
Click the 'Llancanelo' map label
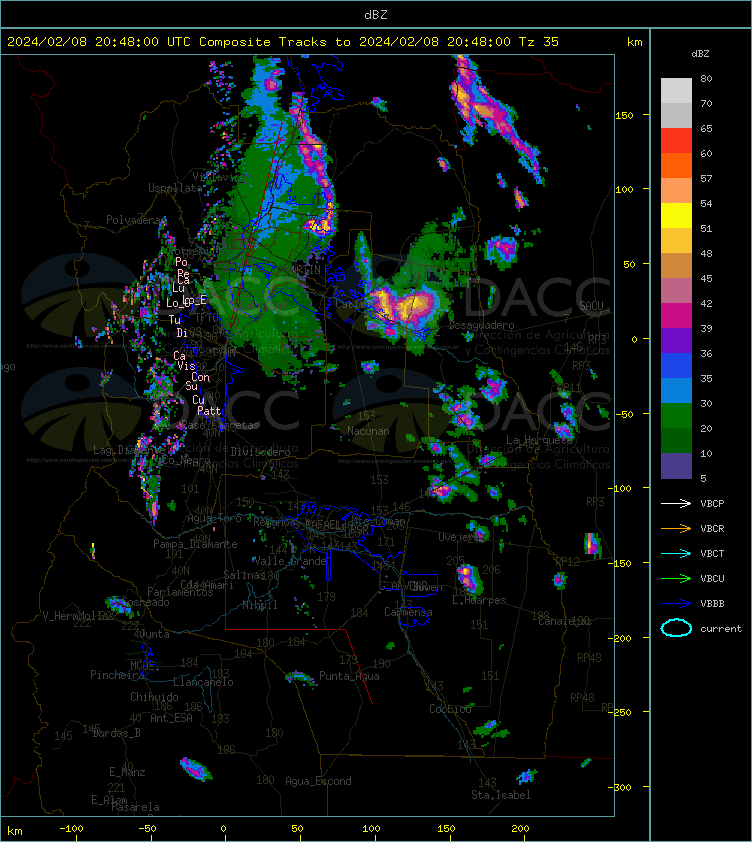click(x=203, y=682)
